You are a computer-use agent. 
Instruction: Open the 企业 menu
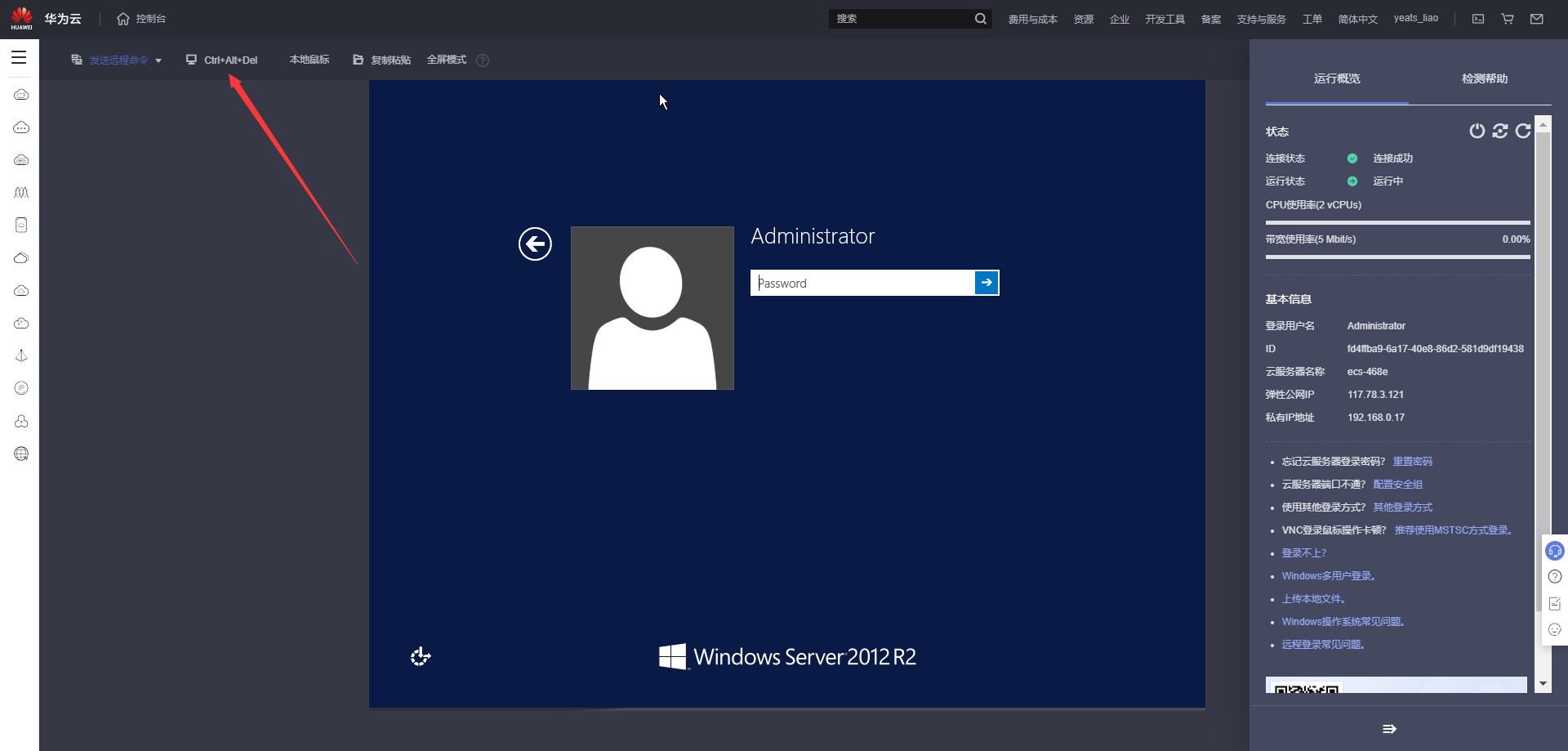(x=1119, y=19)
